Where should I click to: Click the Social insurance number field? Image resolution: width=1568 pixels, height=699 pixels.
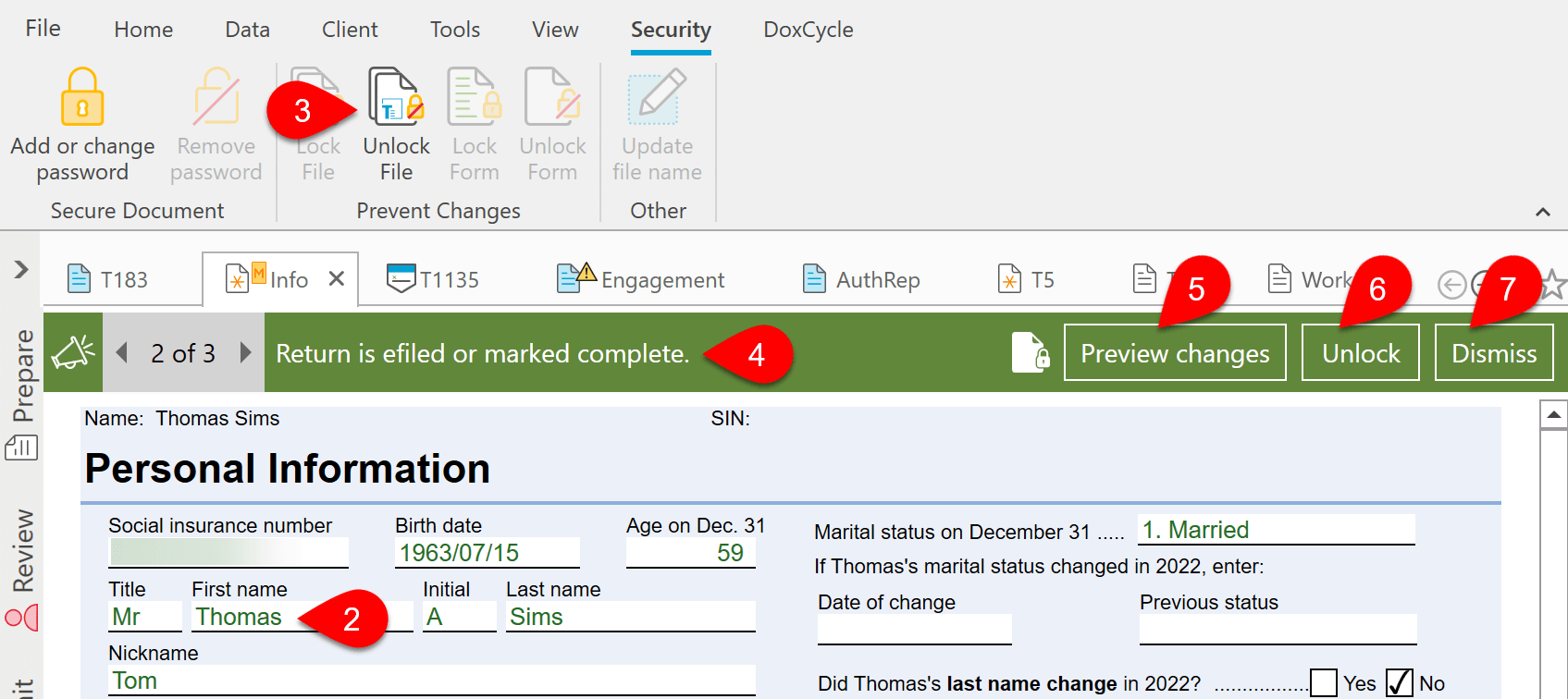(228, 552)
